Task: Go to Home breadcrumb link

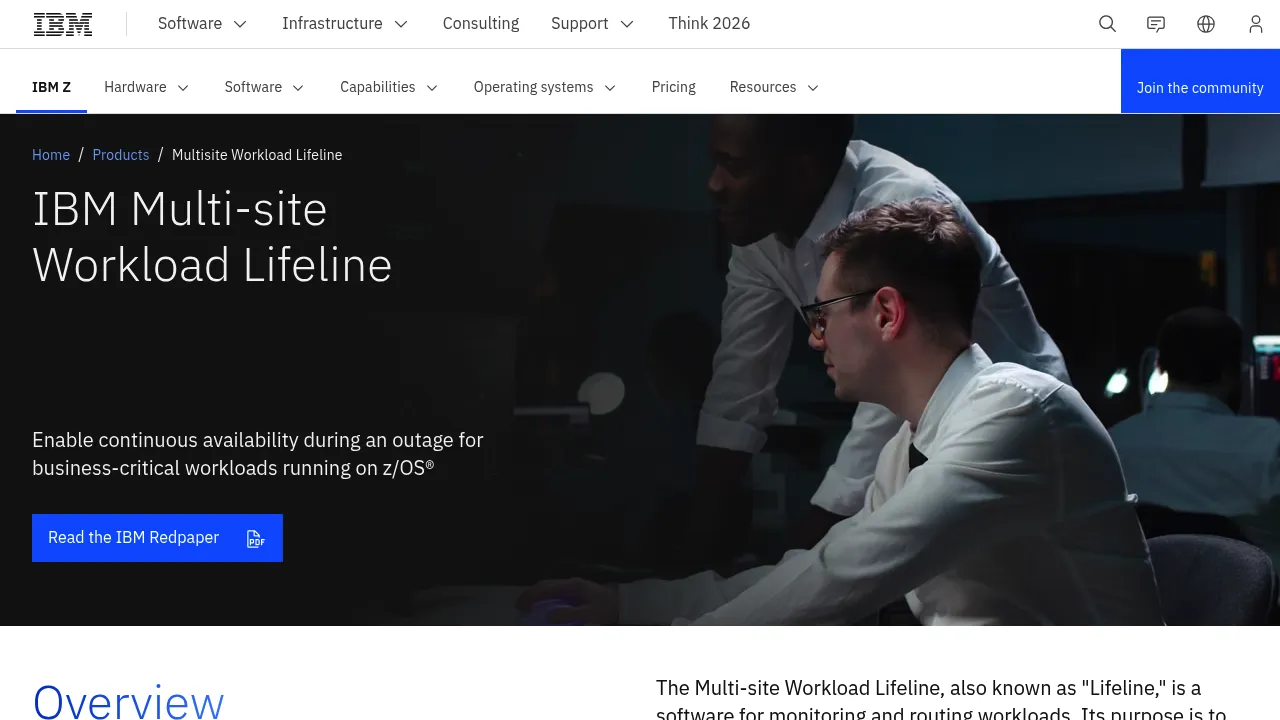Action: [x=51, y=155]
